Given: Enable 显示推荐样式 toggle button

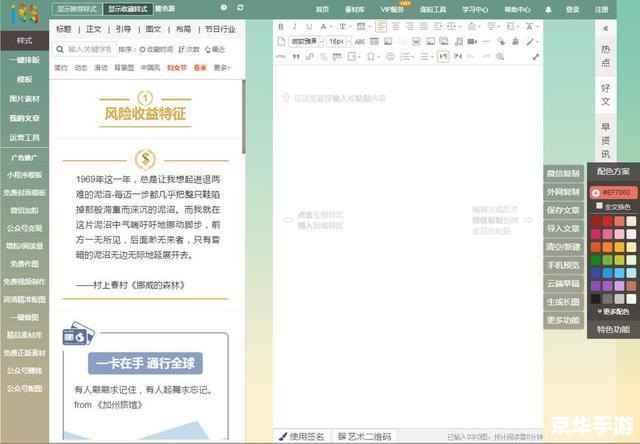Looking at the screenshot, I should (x=77, y=9).
